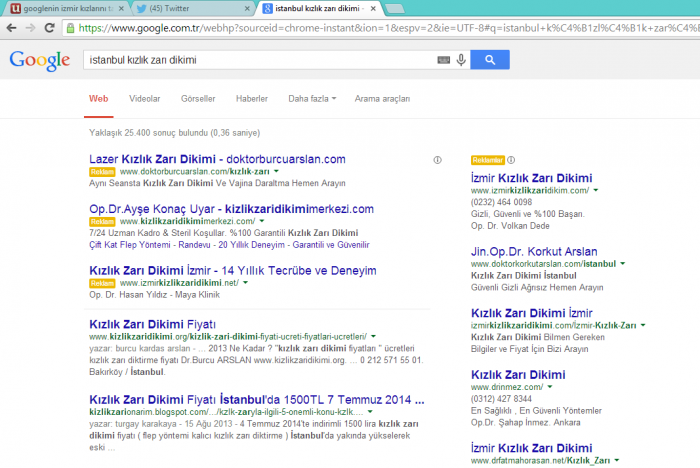
Task: Click phone number (0312) 427 8344
Action: pos(501,399)
